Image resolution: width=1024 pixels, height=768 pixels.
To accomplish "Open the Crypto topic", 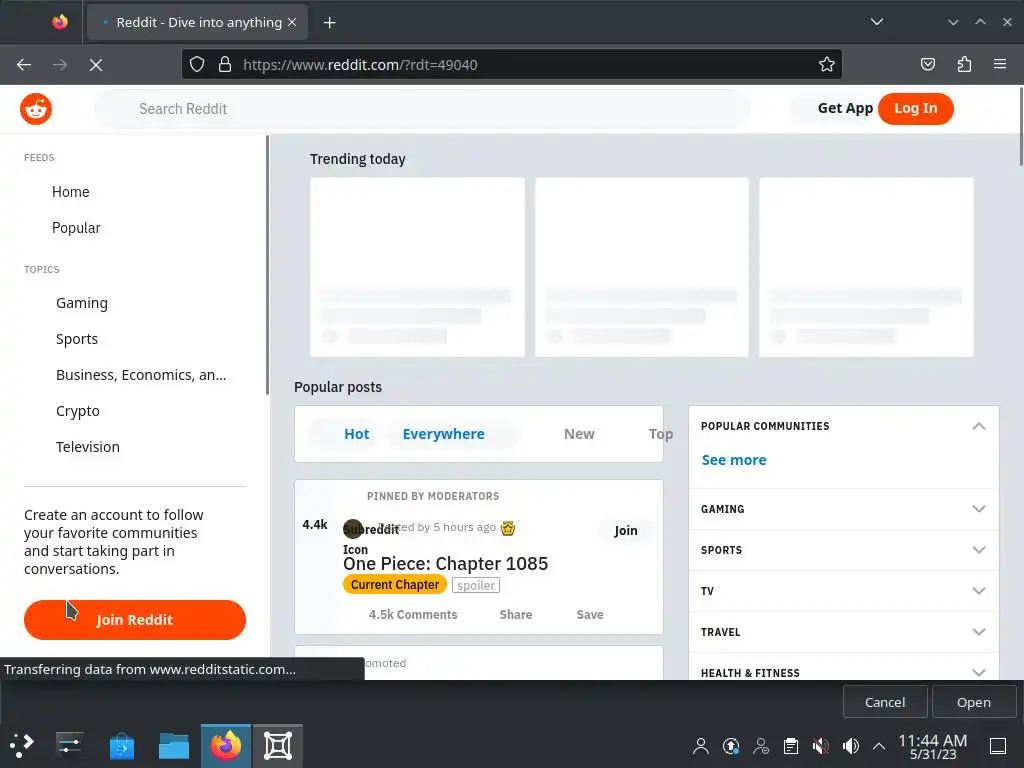I will coord(78,411).
